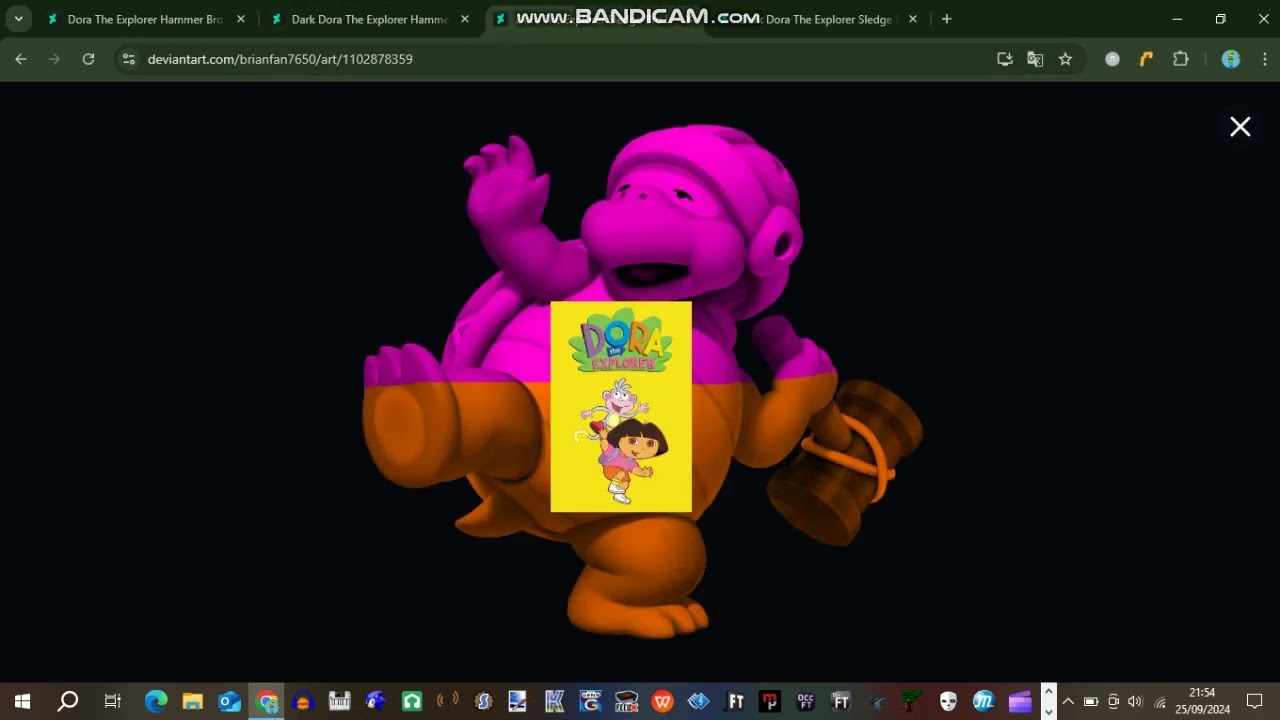Go forward to the next page
This screenshot has height=720, width=1280.
pyautogui.click(x=55, y=59)
